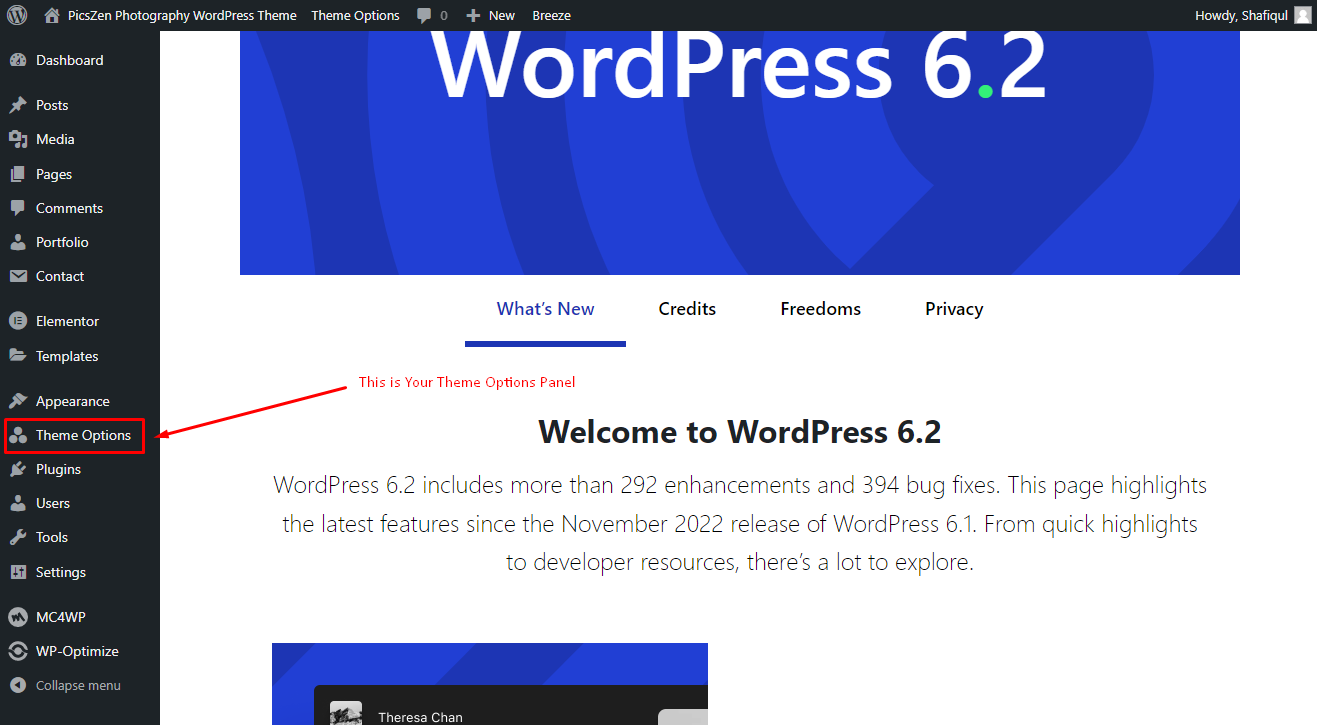Switch to the Privacy tab
Viewport: 1317px width, 725px height.
pos(954,309)
